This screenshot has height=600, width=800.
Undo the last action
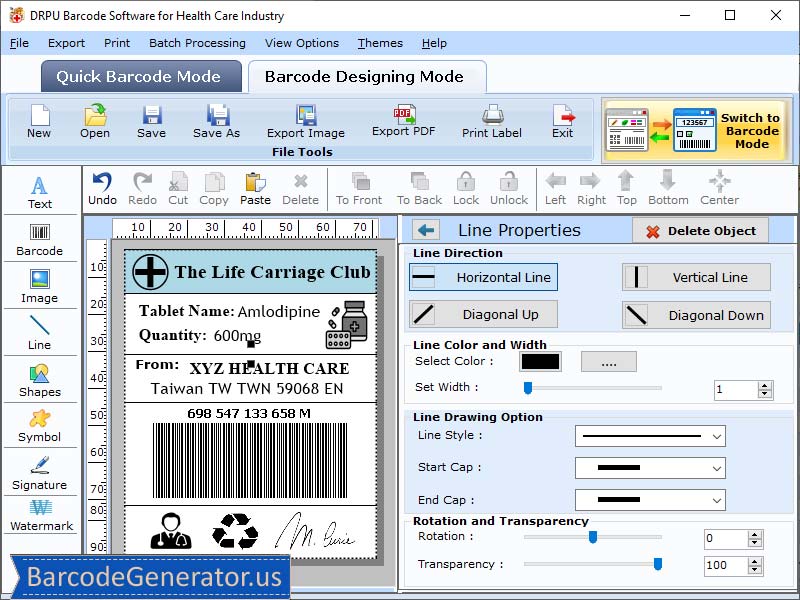(106, 188)
